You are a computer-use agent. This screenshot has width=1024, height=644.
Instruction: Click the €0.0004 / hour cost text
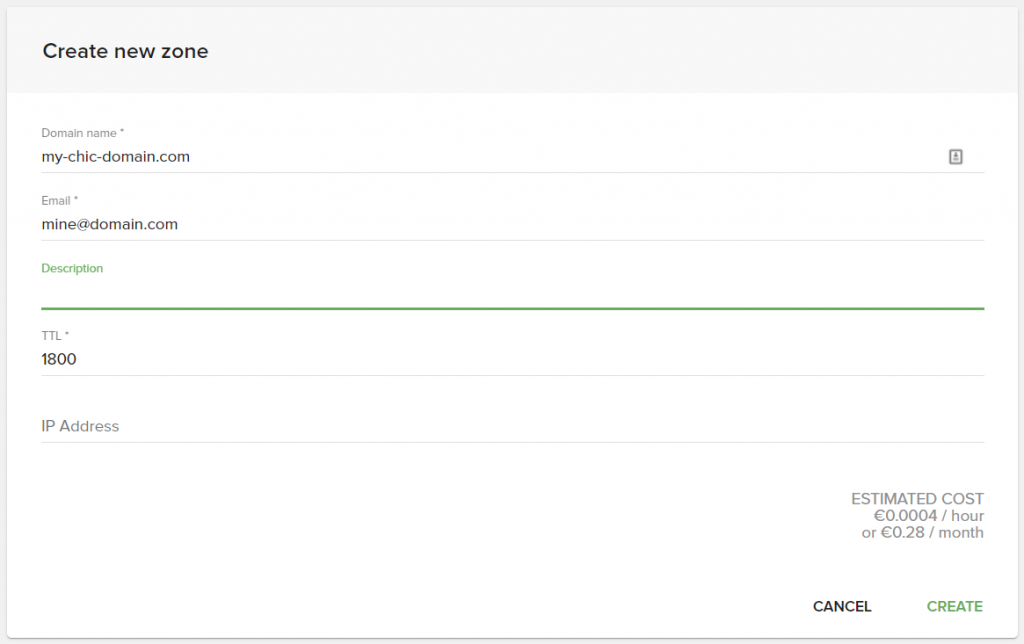928,516
